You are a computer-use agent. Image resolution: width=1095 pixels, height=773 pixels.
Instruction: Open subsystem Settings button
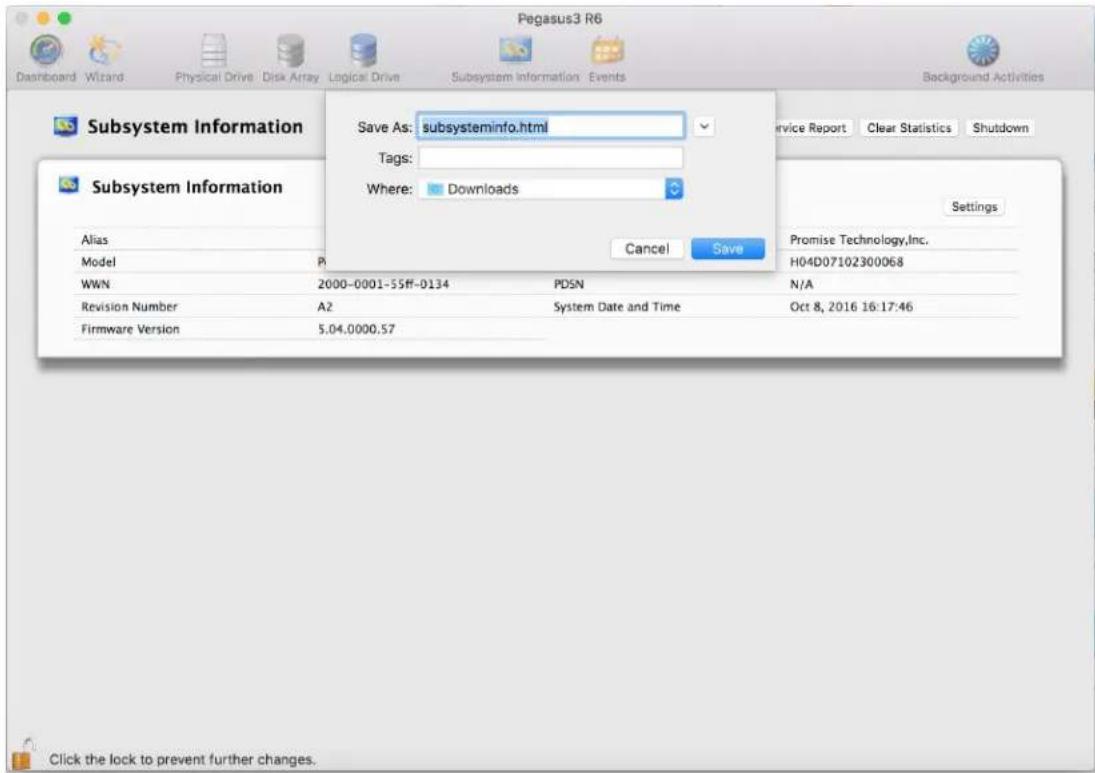(974, 207)
